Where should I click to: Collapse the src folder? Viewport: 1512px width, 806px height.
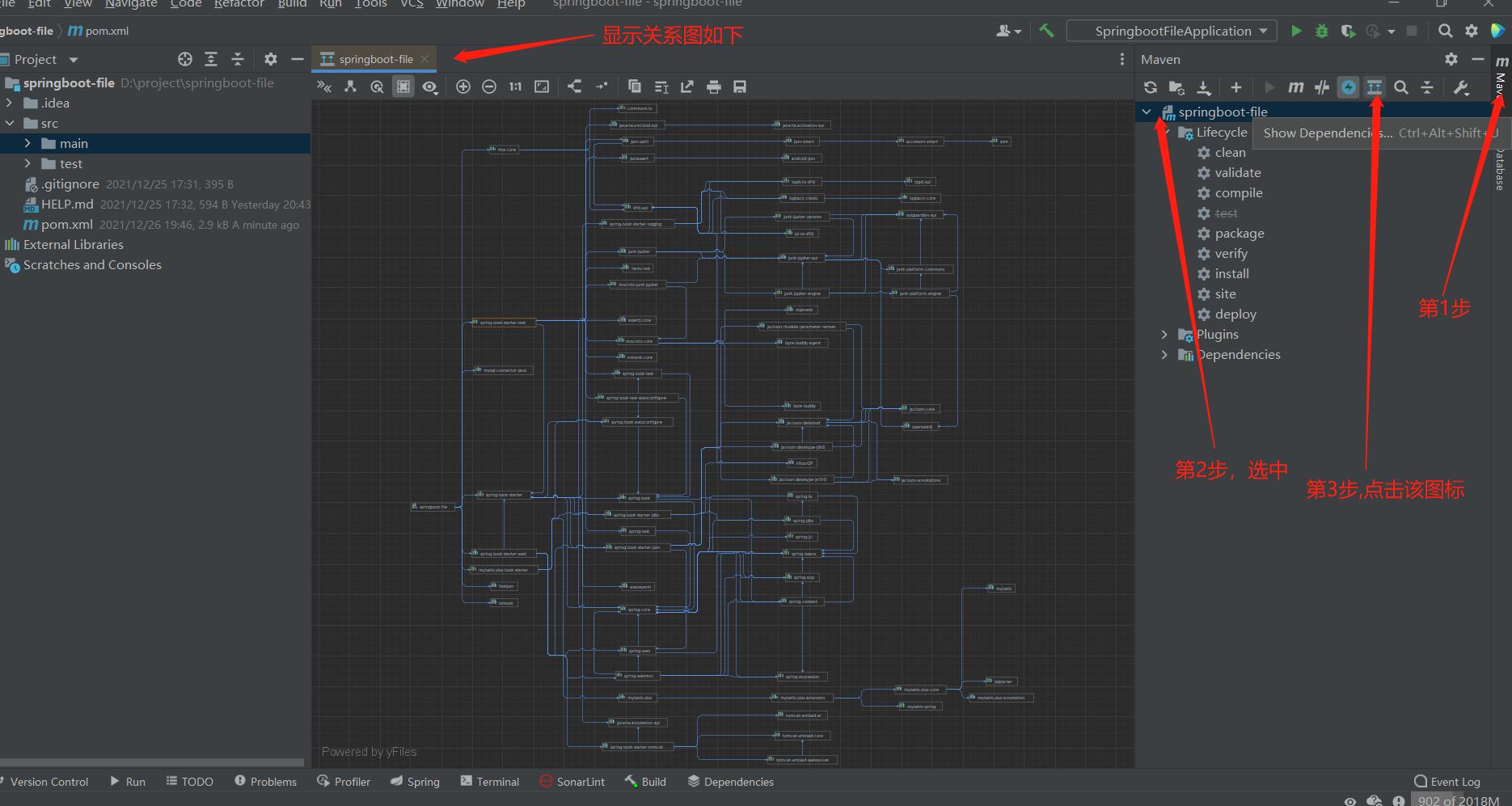pos(9,123)
